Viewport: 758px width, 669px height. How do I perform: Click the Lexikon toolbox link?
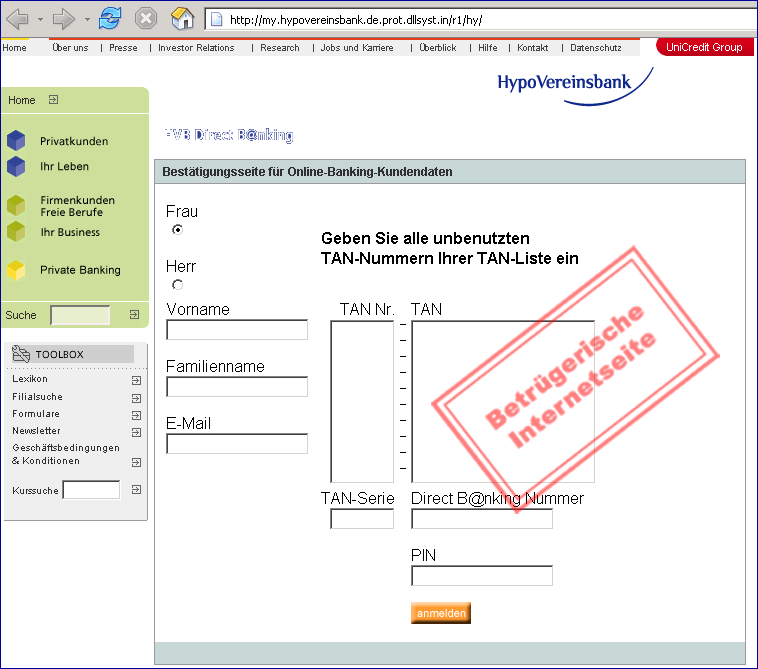tap(30, 378)
